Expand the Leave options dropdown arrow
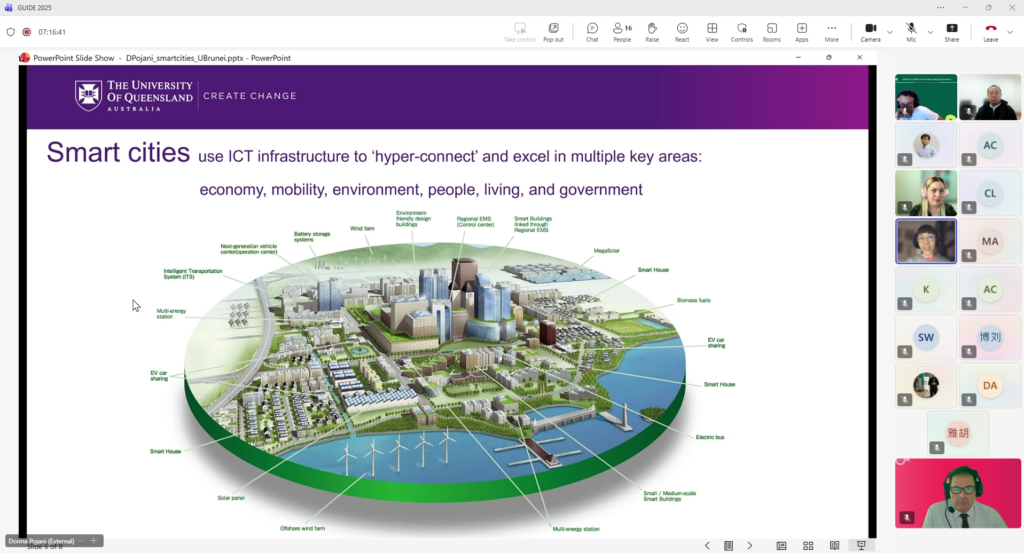The height and width of the screenshot is (553, 1024). pos(1010,32)
